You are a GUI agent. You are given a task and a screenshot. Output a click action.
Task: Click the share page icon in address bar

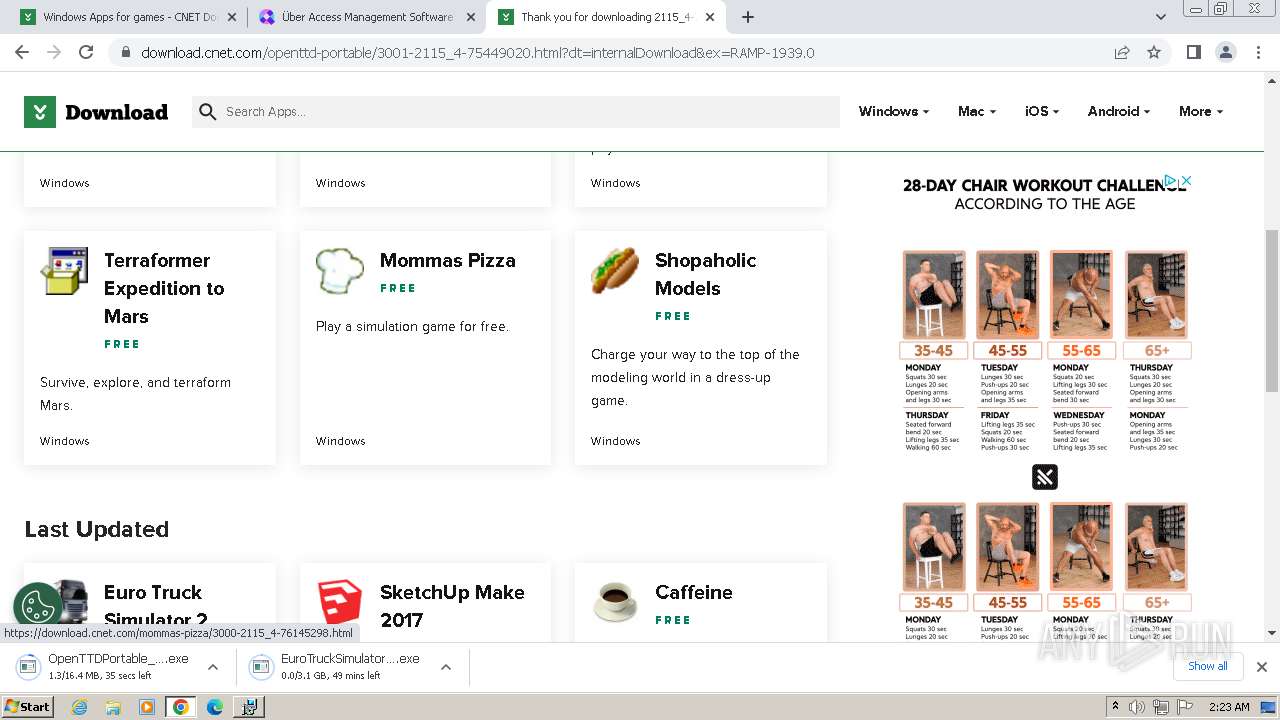click(1122, 52)
